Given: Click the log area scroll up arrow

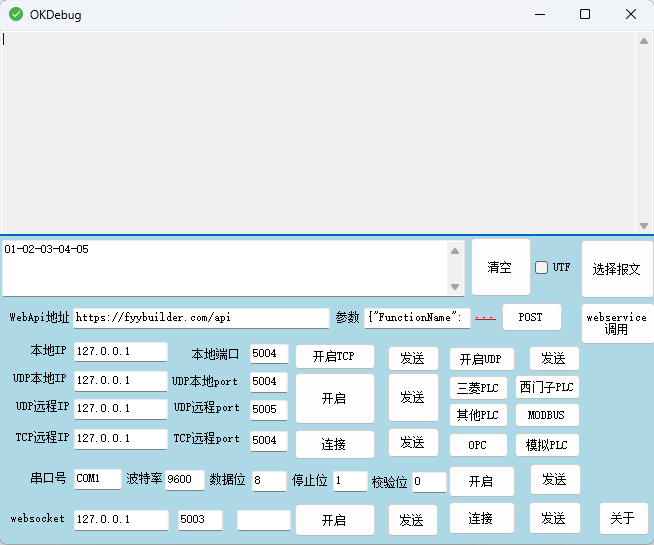Looking at the screenshot, I should click(x=644, y=41).
